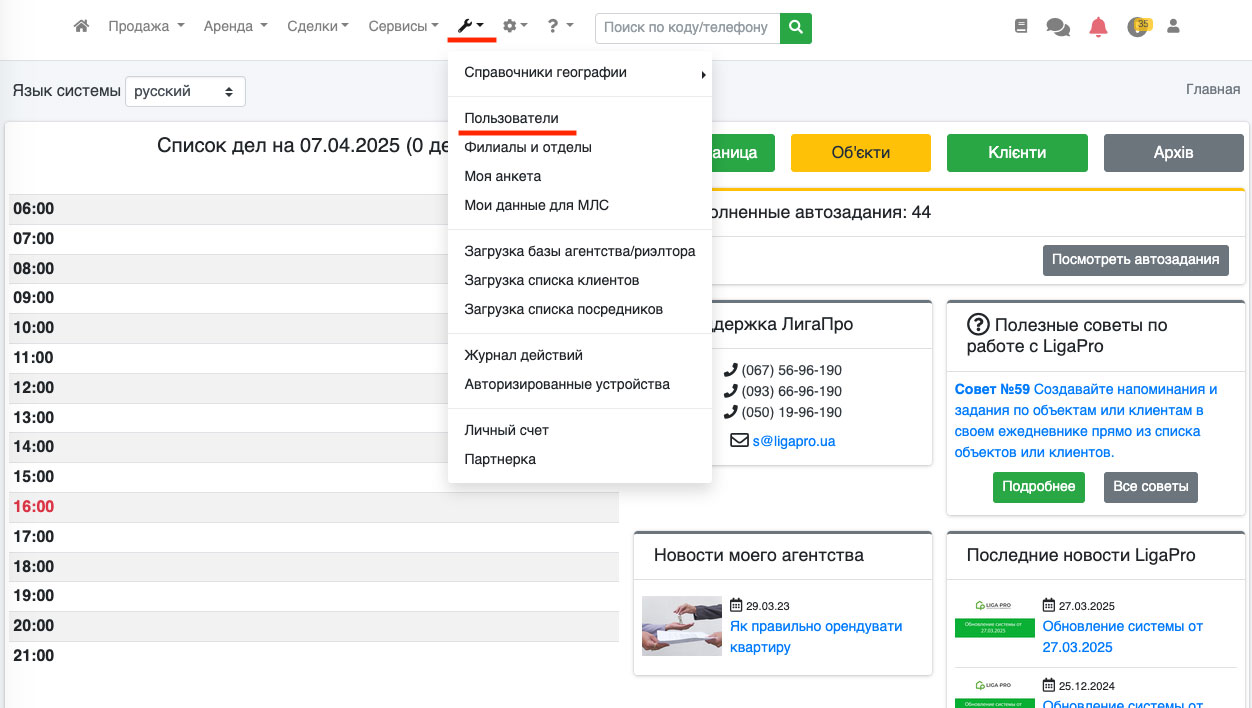Open the red bell notifications icon

tap(1098, 27)
